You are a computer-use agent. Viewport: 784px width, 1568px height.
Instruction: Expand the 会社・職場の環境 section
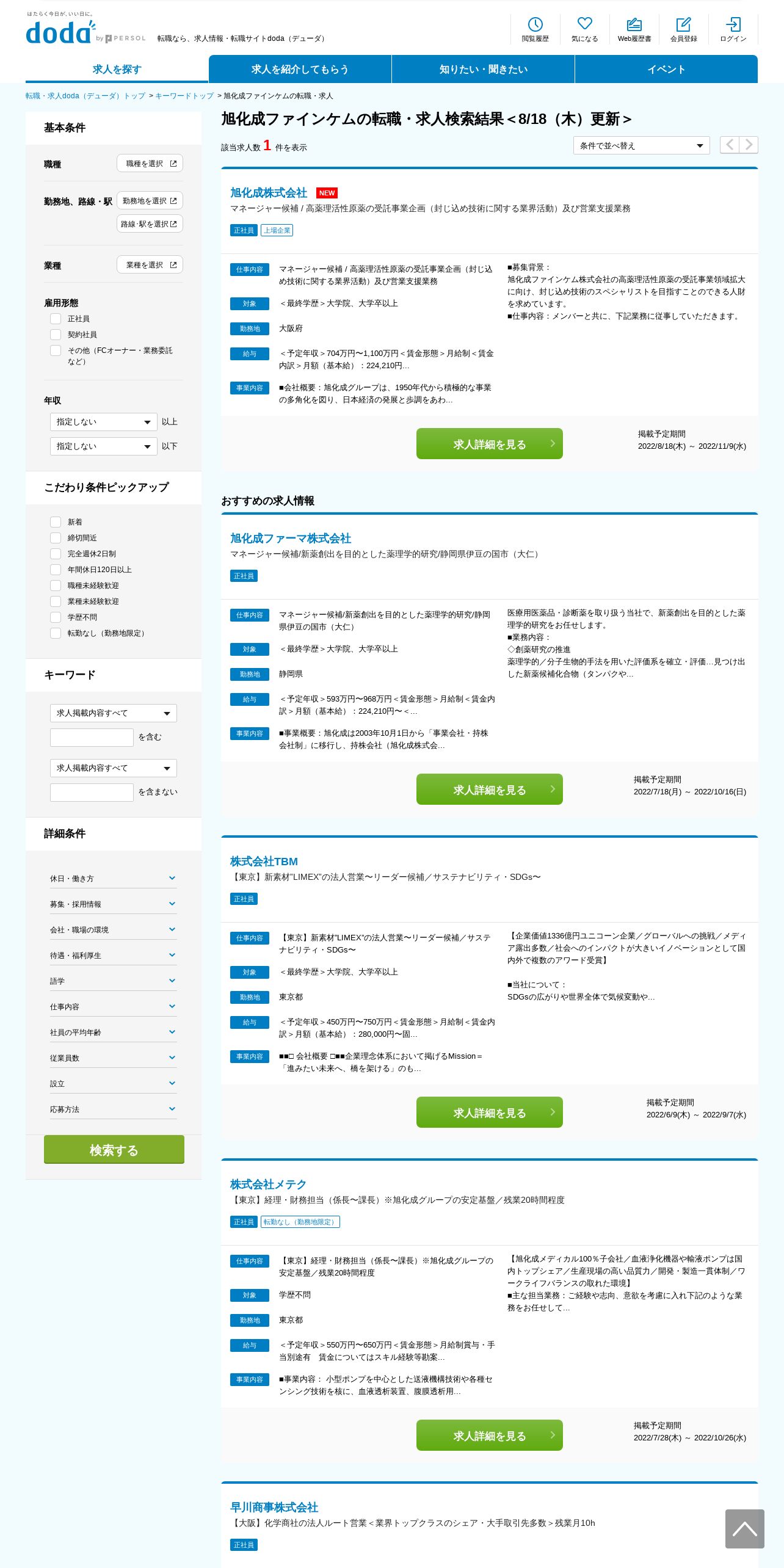click(x=114, y=929)
